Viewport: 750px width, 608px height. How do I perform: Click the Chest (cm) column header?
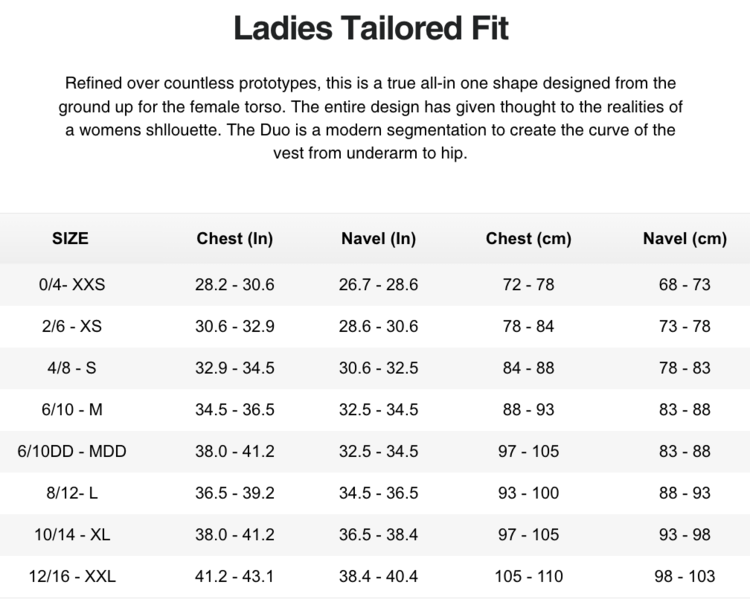click(528, 239)
